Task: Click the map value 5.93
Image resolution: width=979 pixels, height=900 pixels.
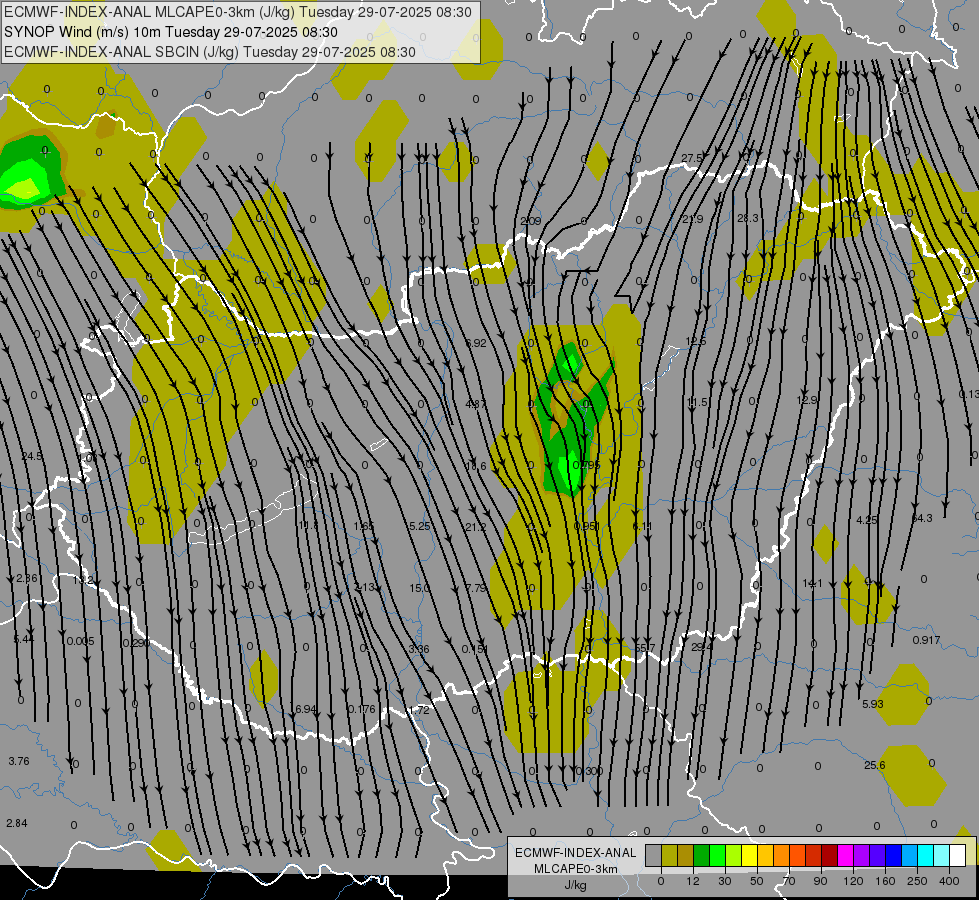Action: point(873,705)
